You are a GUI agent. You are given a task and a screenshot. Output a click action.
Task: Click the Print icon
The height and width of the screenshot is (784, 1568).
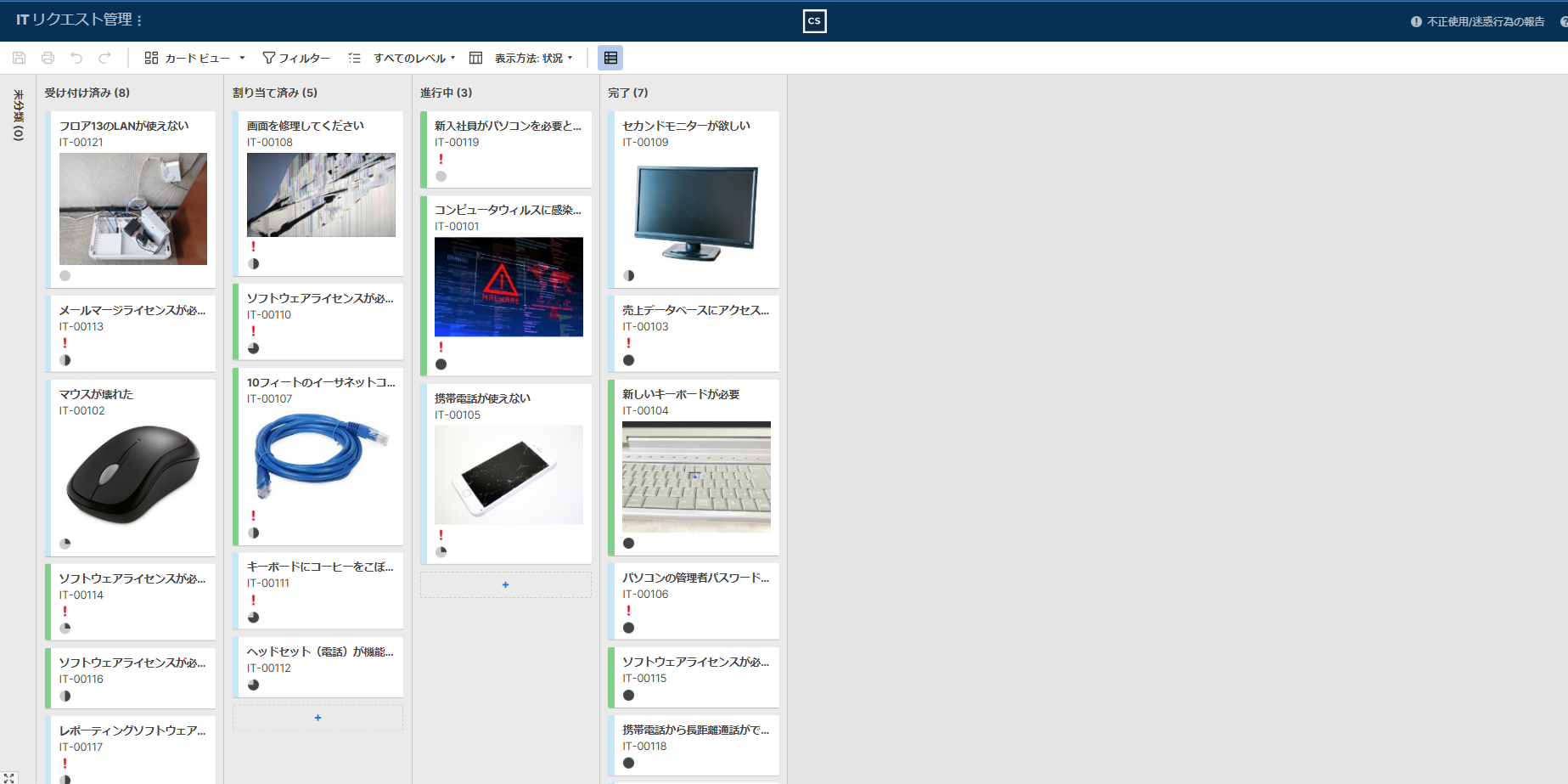click(x=48, y=57)
